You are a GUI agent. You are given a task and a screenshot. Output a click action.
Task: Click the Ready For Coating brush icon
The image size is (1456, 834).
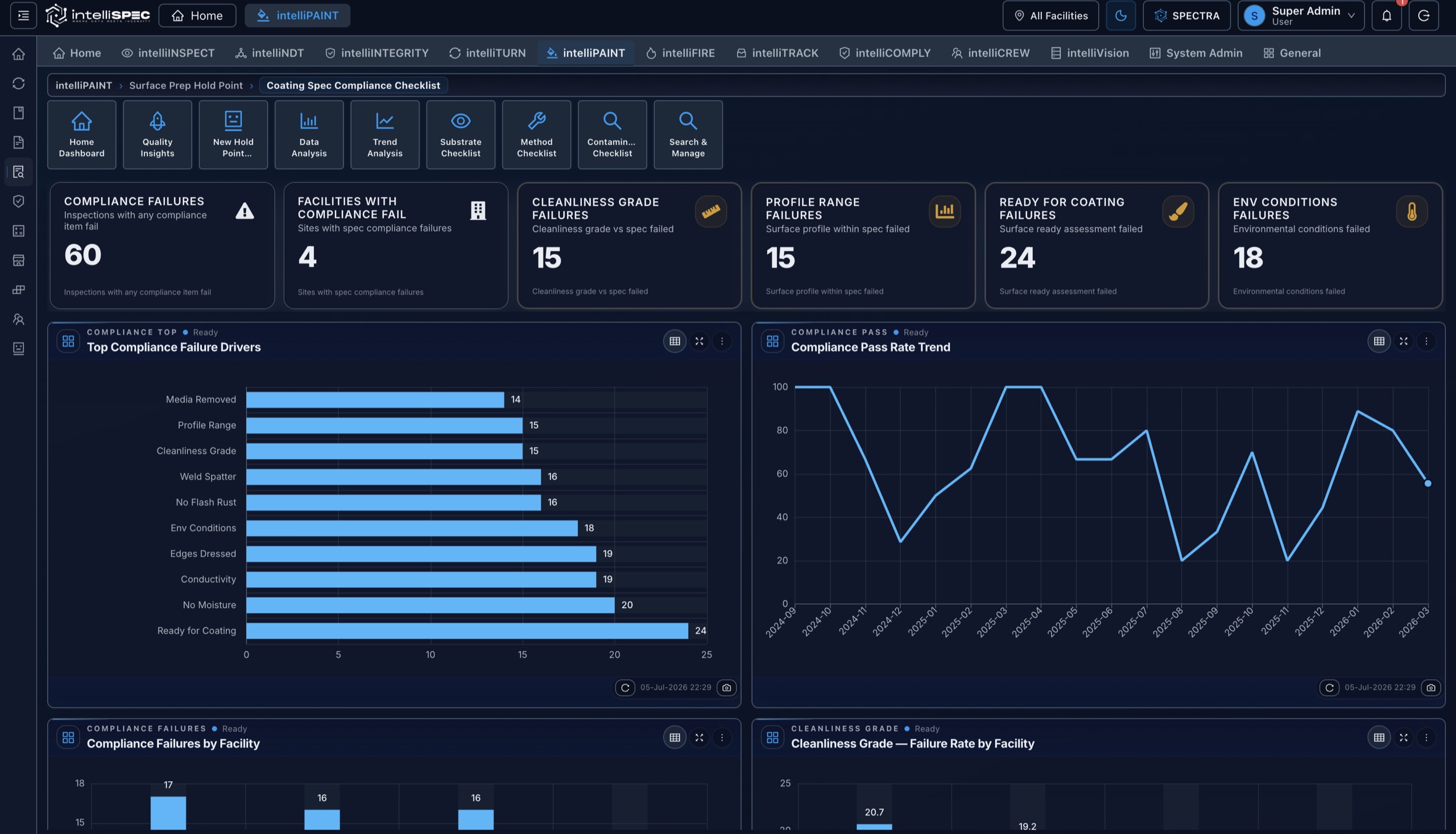point(1178,211)
